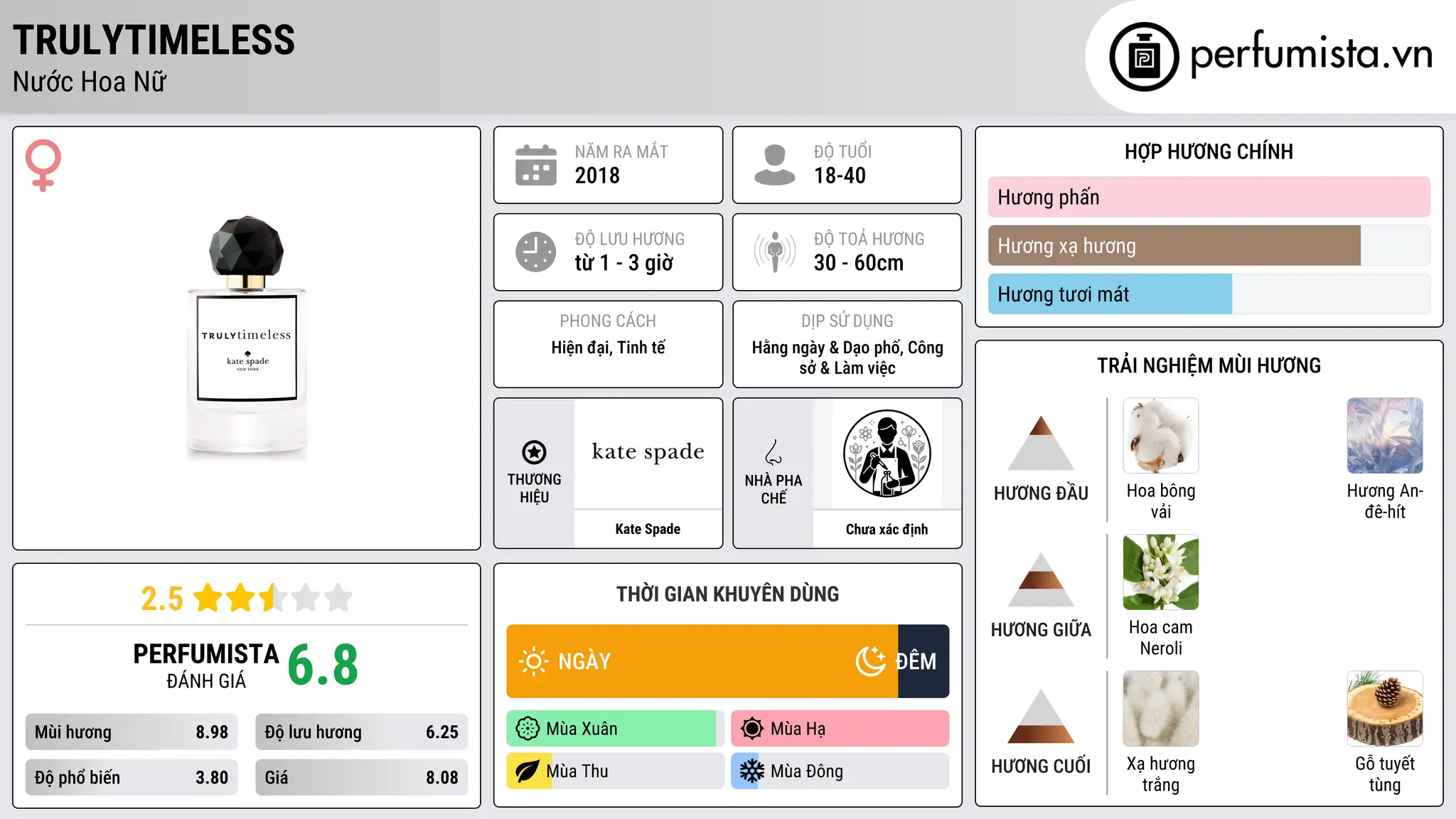This screenshot has height=819, width=1456.
Task: Open the Hương An-đê-hít note image
Action: 1385,436
